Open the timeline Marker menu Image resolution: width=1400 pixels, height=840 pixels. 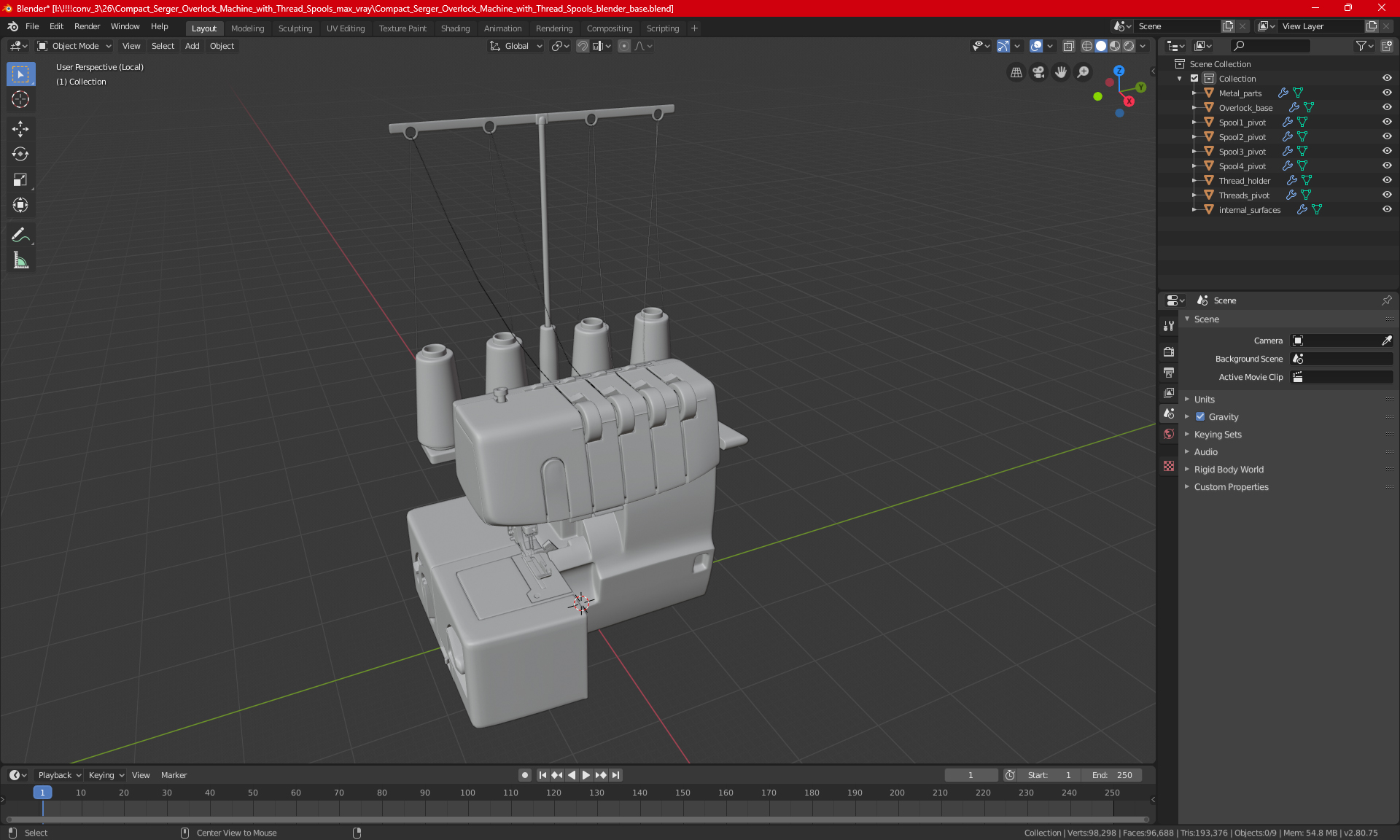[174, 775]
